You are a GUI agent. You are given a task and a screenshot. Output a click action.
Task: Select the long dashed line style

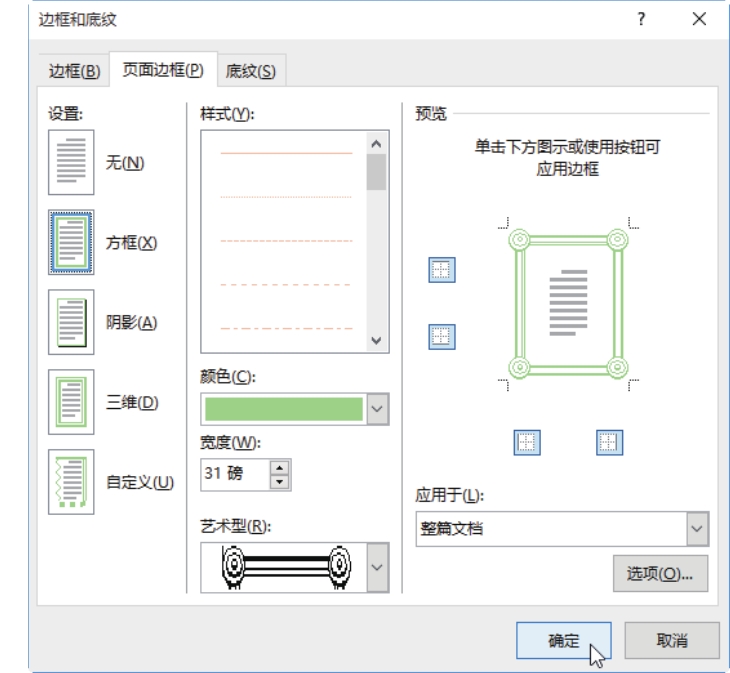tap(286, 284)
